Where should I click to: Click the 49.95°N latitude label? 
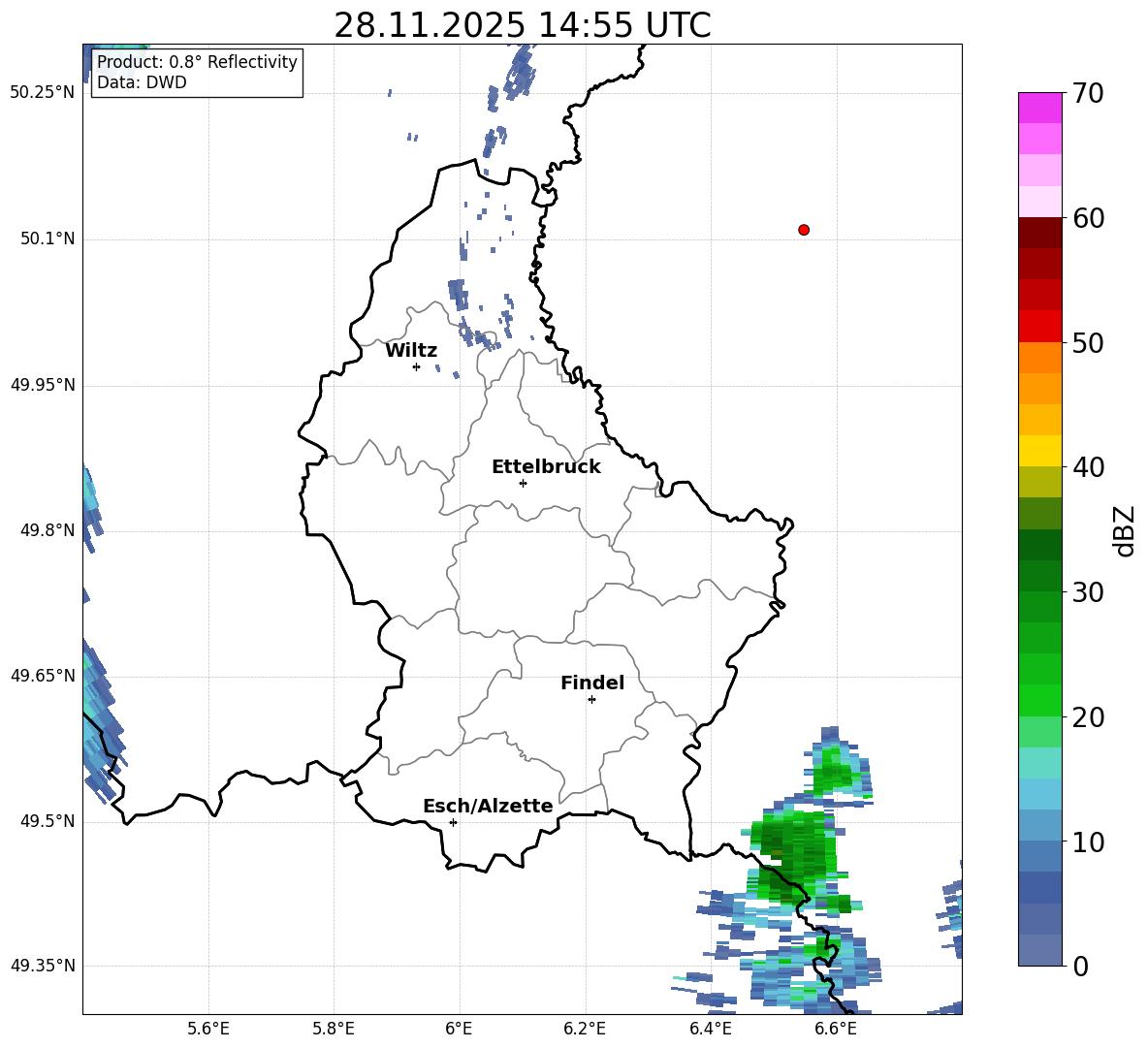[43, 385]
